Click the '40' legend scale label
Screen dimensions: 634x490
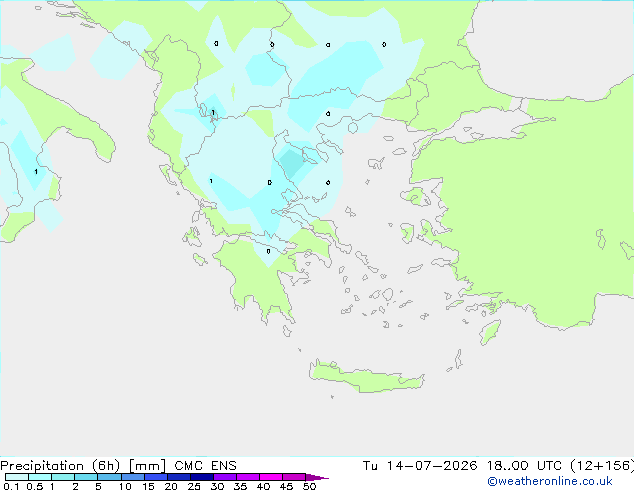[x=263, y=486]
